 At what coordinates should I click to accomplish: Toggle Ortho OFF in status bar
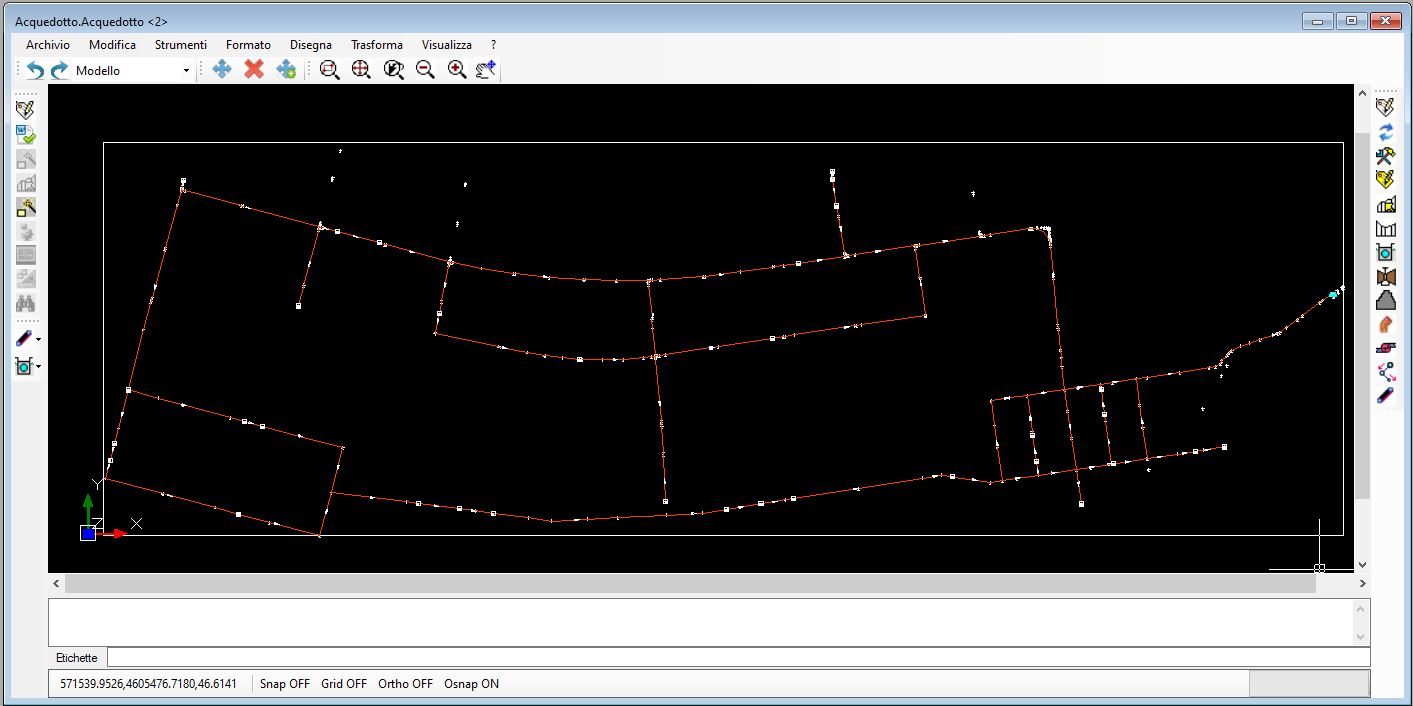pos(405,684)
